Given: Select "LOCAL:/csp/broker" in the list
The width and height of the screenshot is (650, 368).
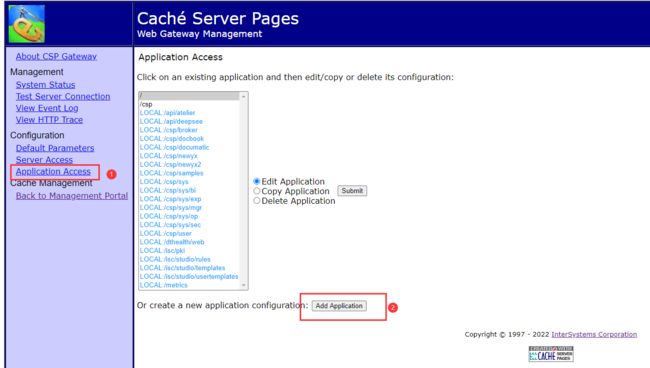Looking at the screenshot, I should 189,130.
